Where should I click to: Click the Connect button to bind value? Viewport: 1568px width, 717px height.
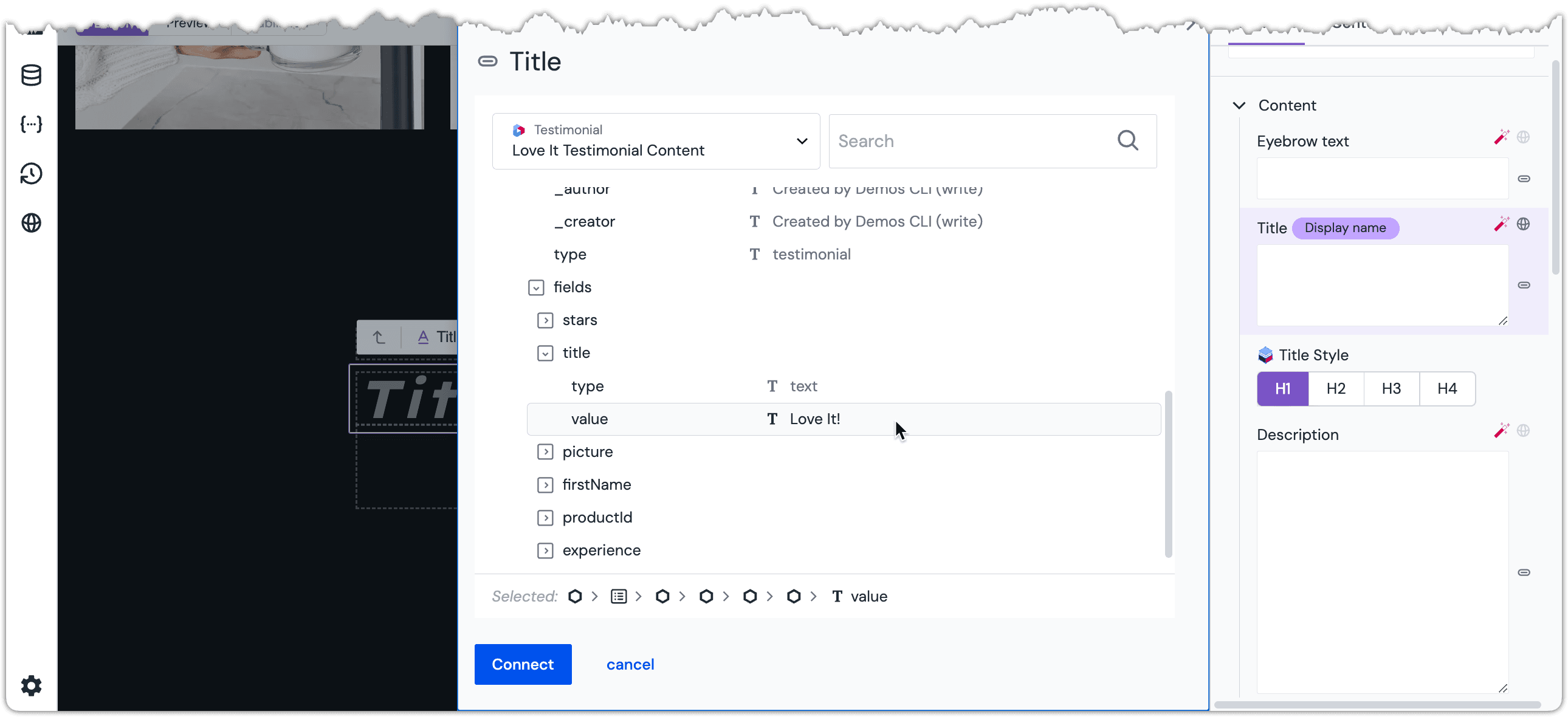click(x=522, y=664)
